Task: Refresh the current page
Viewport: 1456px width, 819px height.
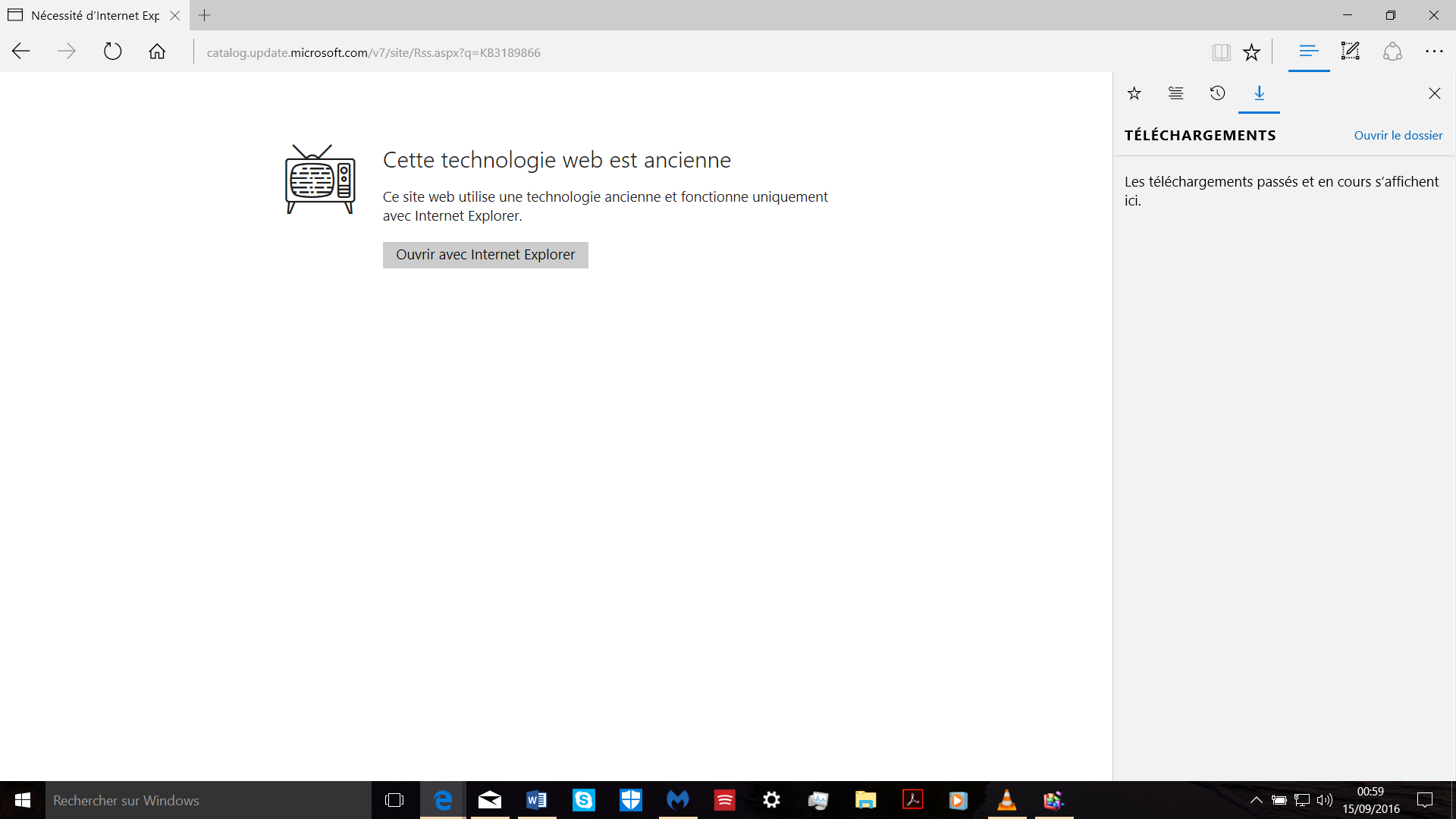Action: 112,52
